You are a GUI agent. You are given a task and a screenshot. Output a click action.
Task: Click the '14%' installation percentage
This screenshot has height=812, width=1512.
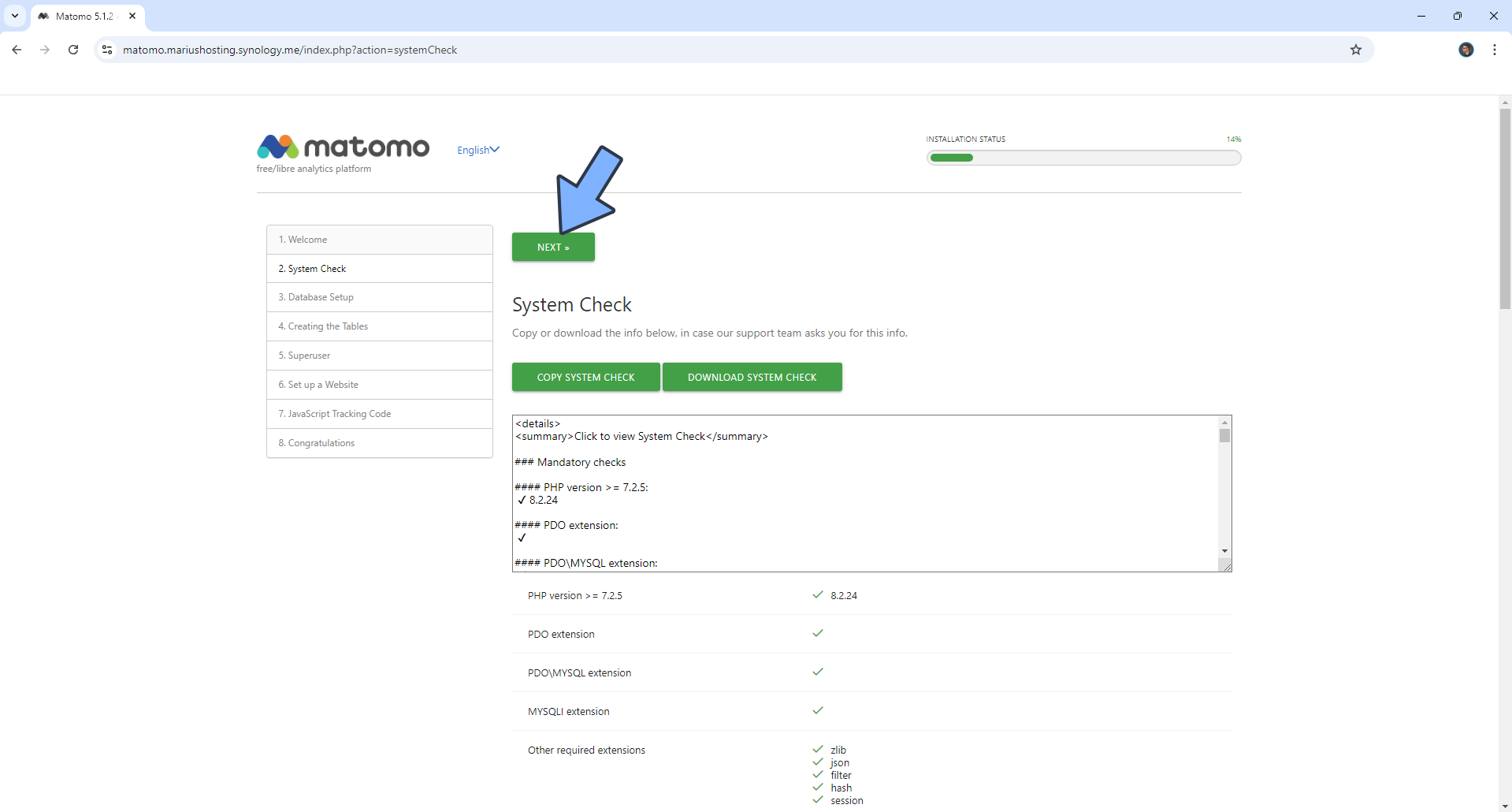[1234, 140]
